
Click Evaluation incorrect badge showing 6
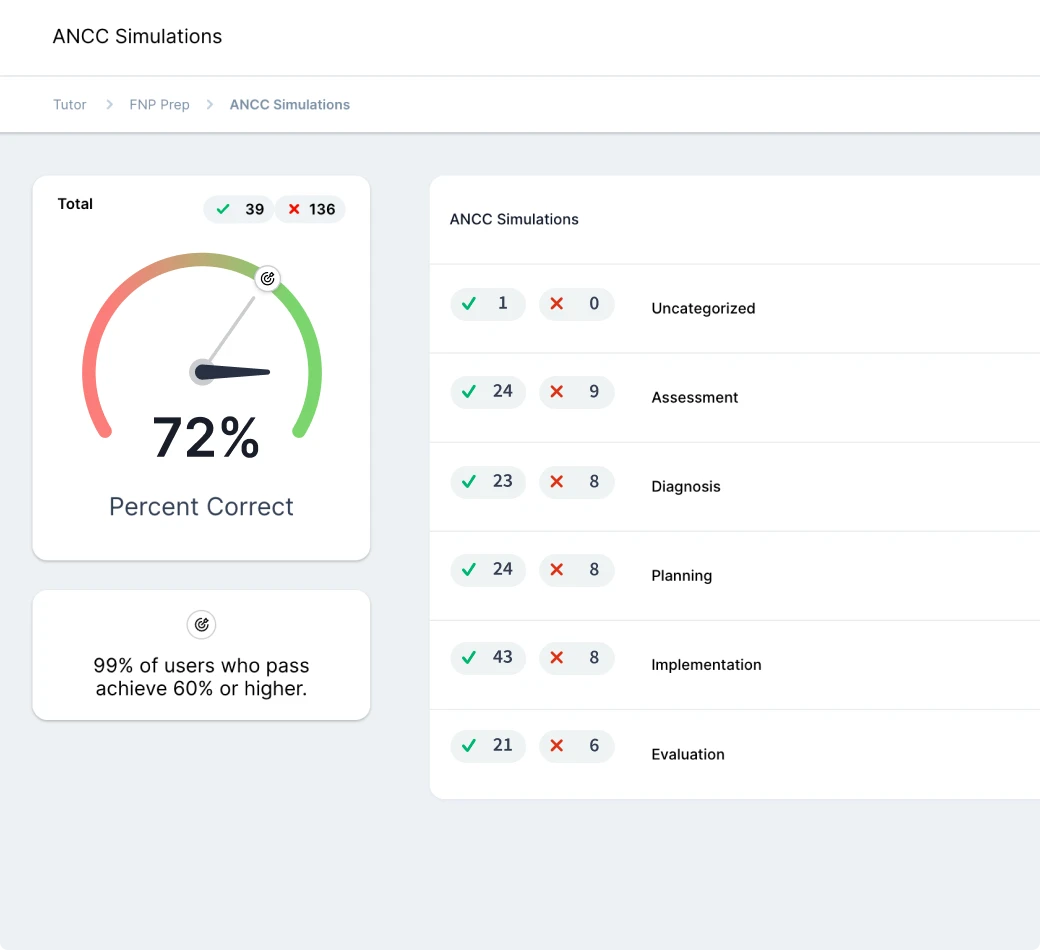point(576,746)
